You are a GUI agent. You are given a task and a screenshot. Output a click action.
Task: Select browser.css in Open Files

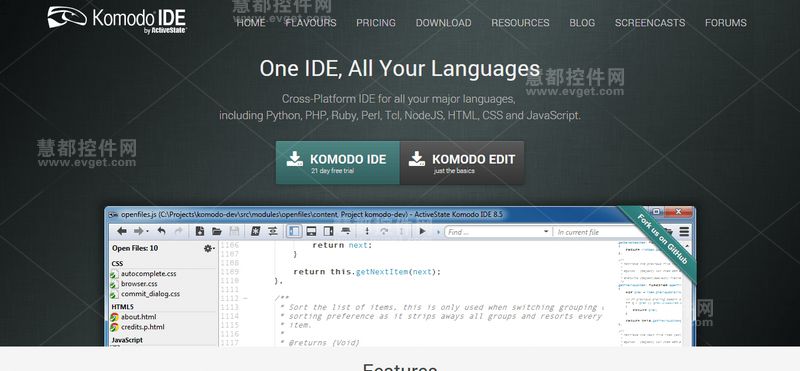[x=134, y=284]
